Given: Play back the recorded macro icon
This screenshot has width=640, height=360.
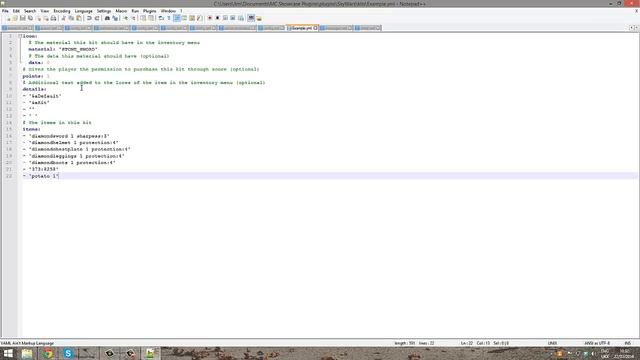Looking at the screenshot, I should click(x=225, y=18).
